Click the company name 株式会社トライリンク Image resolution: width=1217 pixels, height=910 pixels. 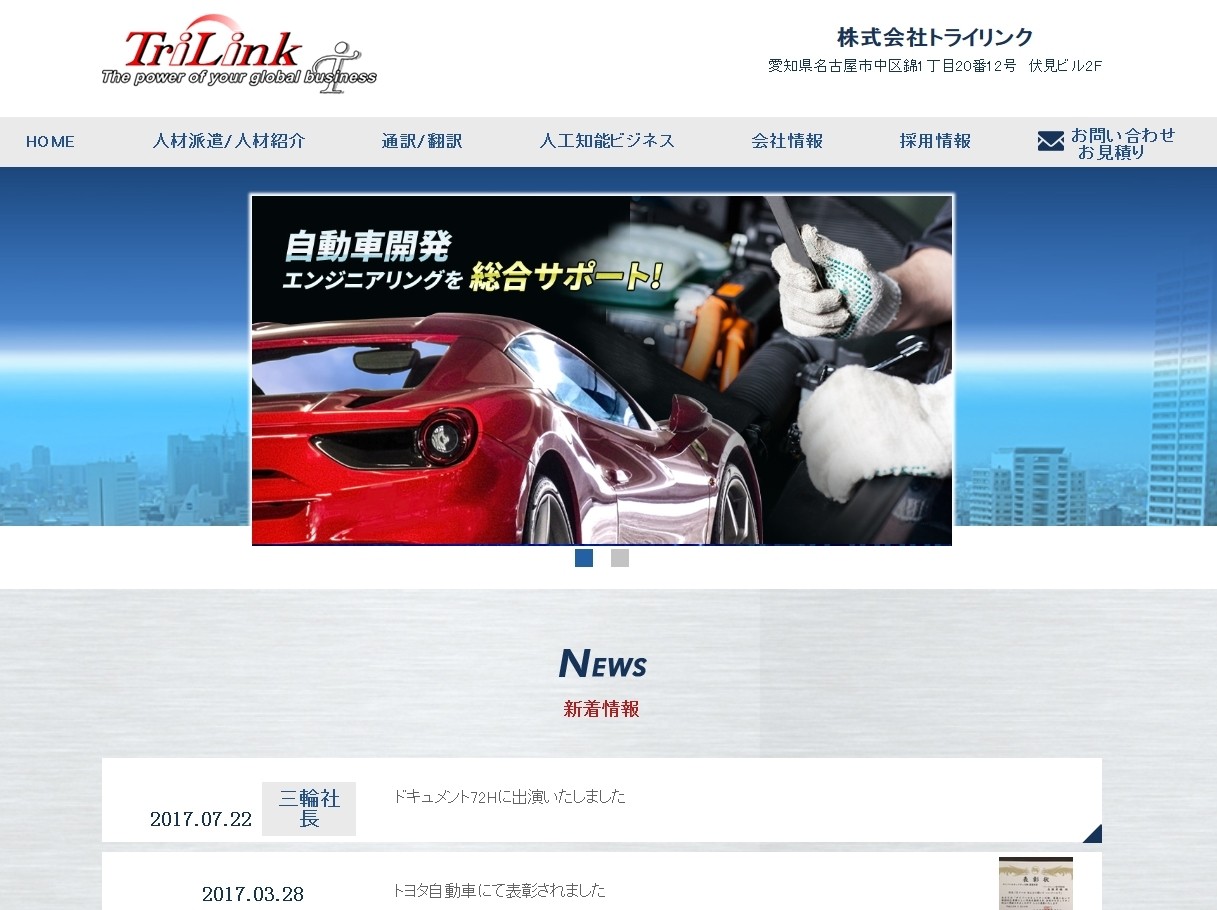point(933,36)
